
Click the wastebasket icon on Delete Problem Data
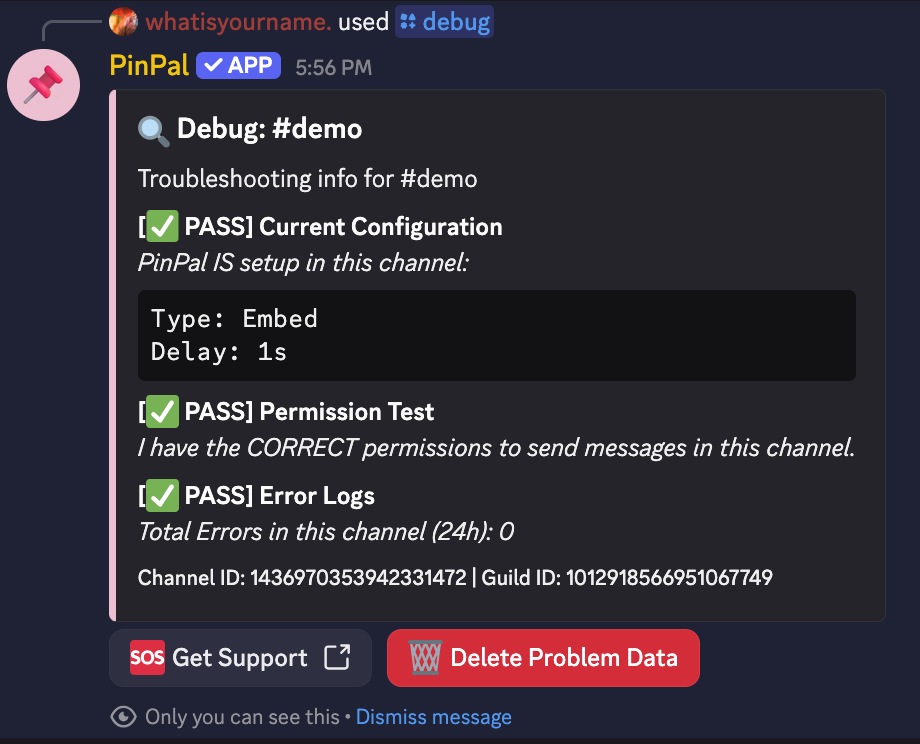[x=424, y=658]
